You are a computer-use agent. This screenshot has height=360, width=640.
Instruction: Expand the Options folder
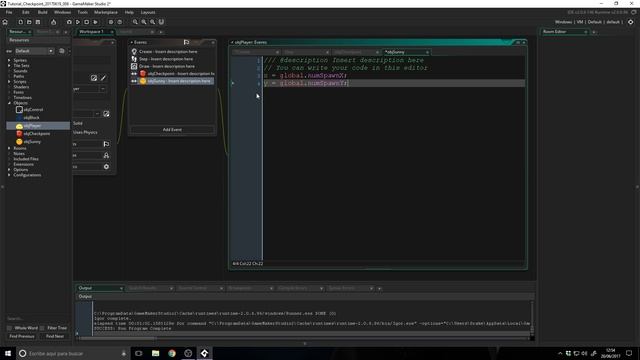coord(9,169)
